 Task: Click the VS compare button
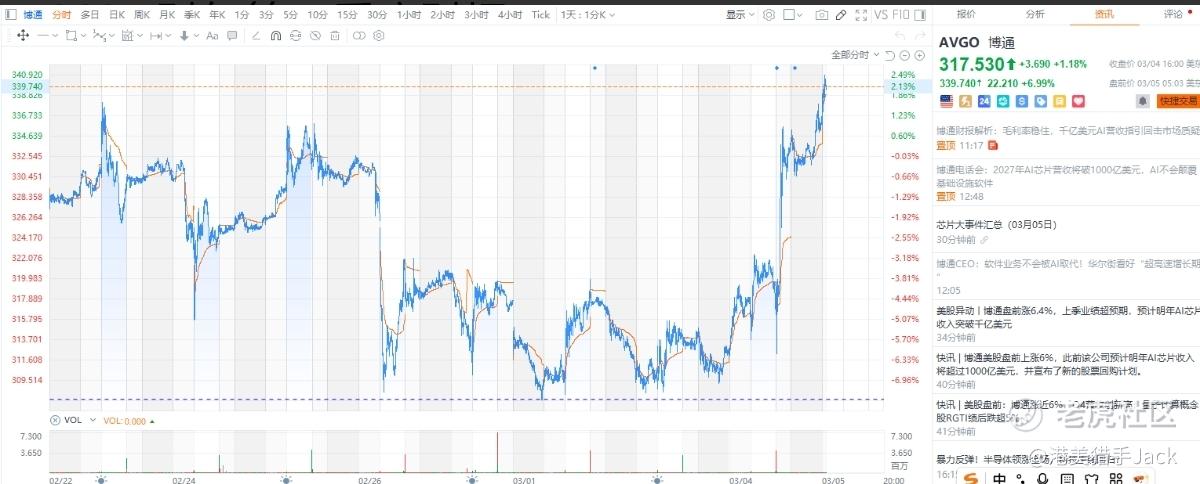[x=881, y=15]
